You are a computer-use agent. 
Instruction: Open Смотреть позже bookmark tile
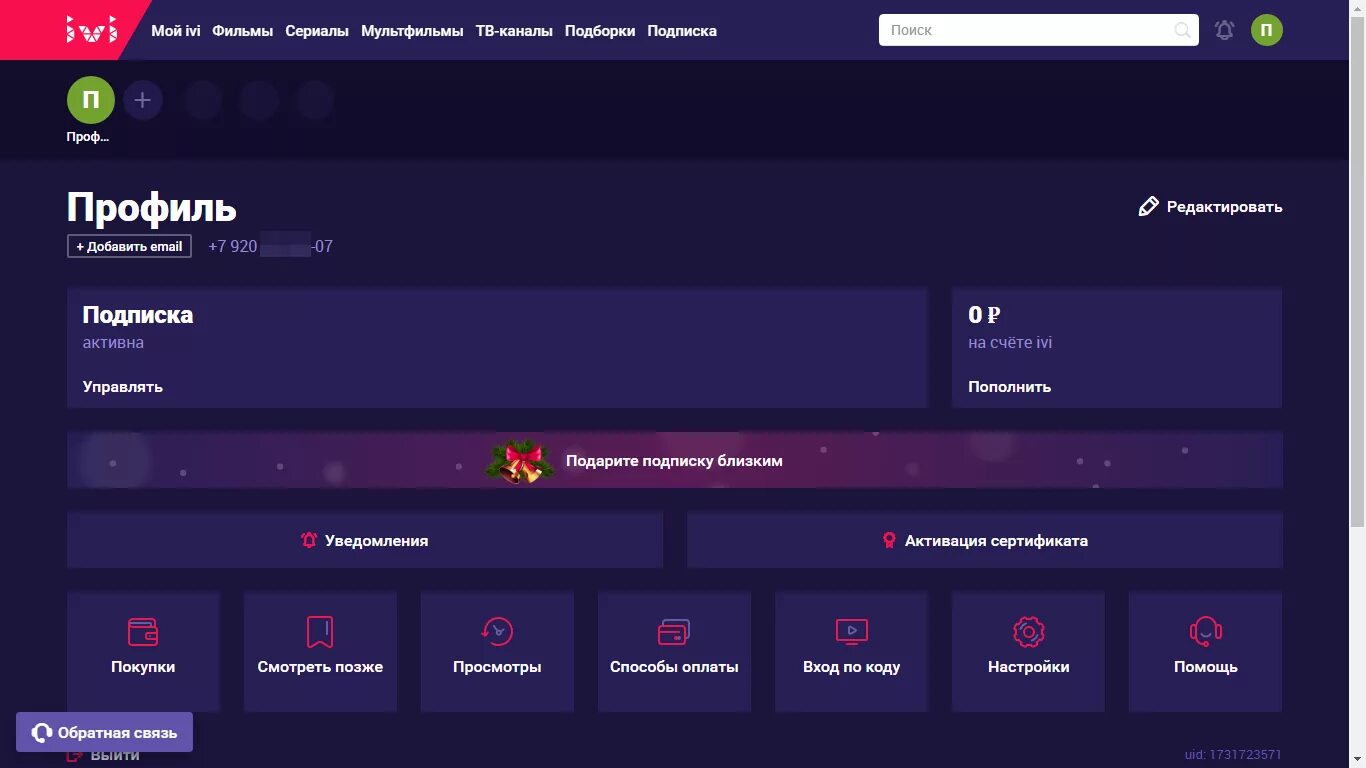click(320, 651)
